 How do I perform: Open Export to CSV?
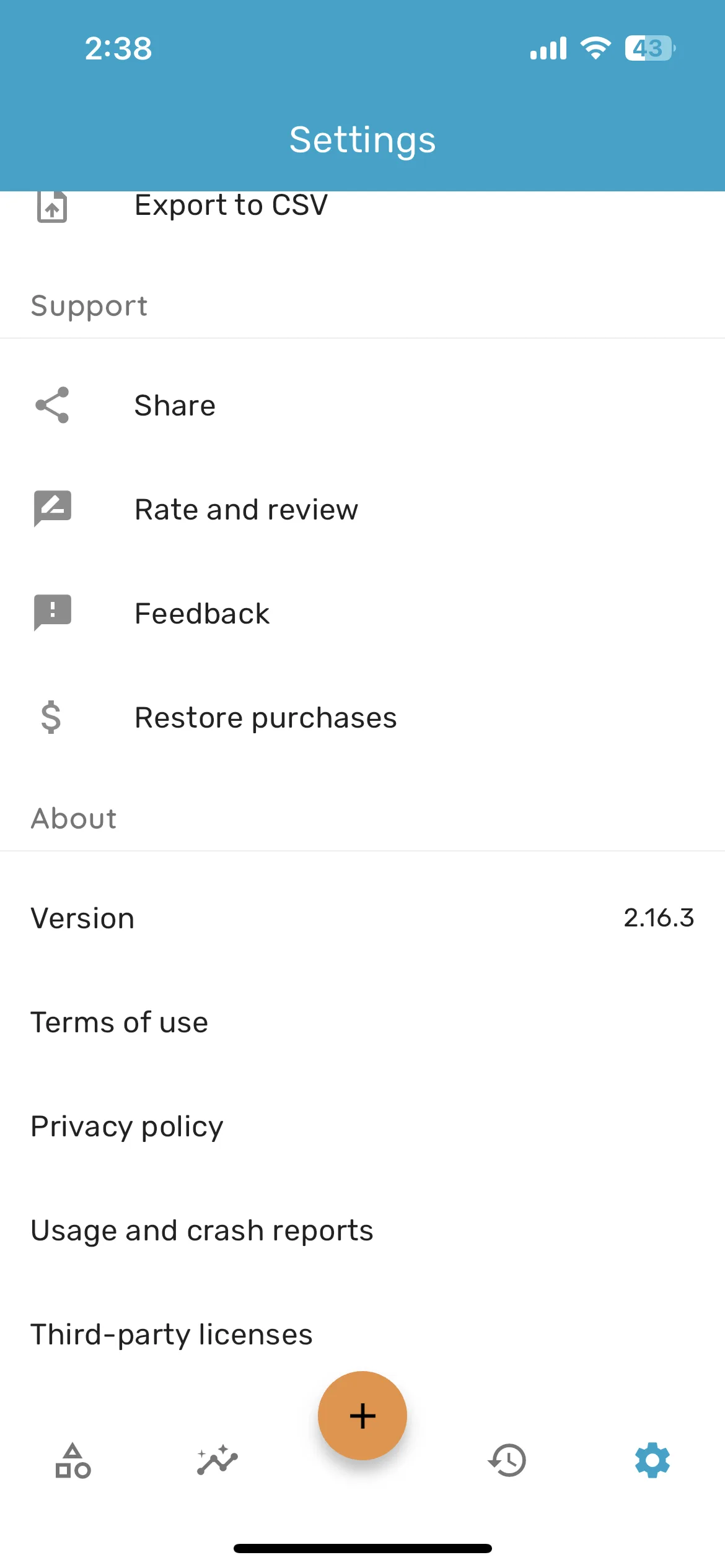pyautogui.click(x=362, y=206)
